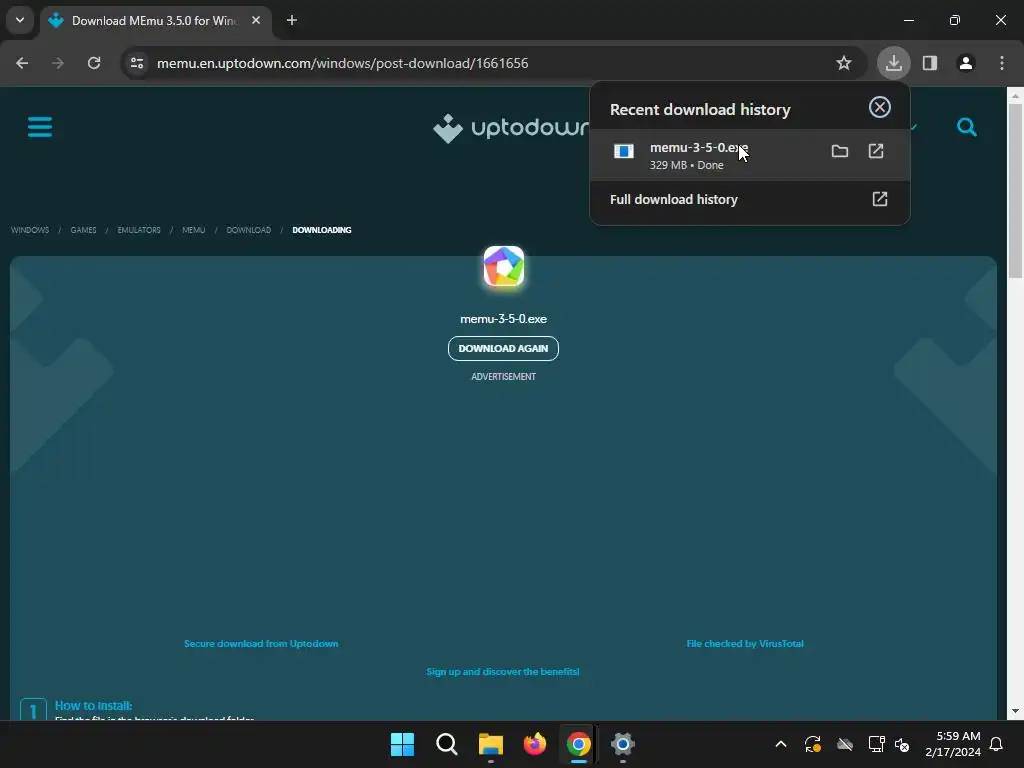Viewport: 1024px width, 768px height.
Task: Open Windows Start menu
Action: coord(402,744)
